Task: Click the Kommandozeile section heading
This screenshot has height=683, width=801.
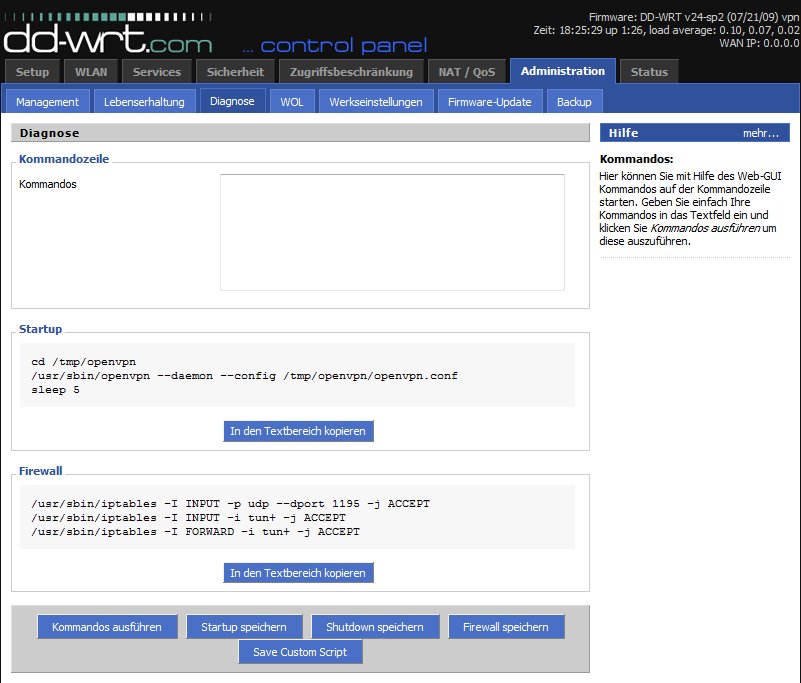Action: (x=64, y=159)
